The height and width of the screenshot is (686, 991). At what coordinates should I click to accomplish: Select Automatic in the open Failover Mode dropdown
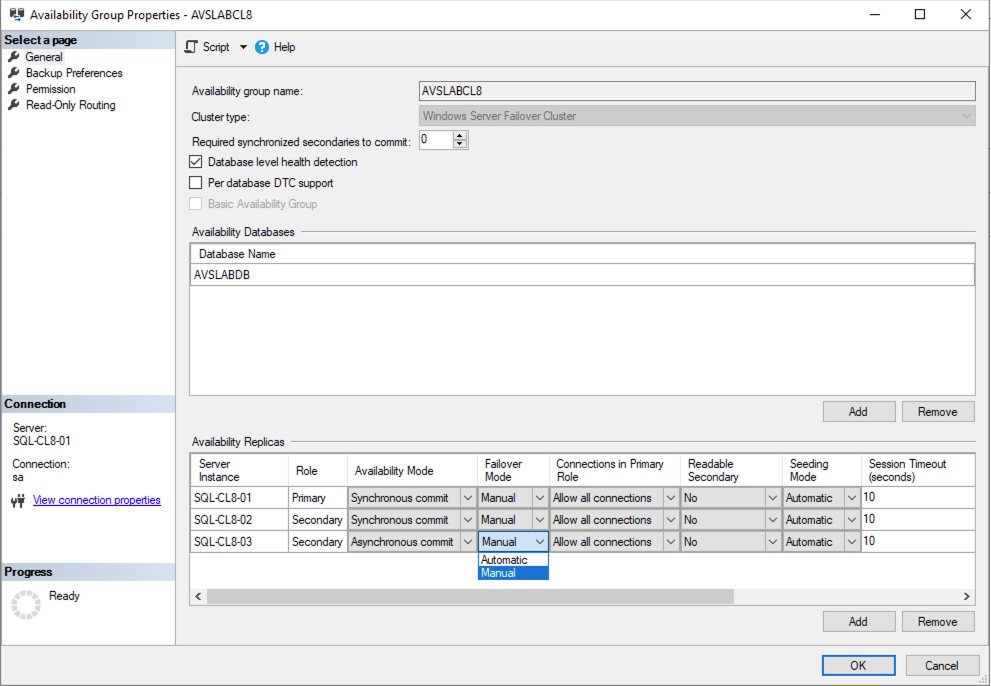click(506, 560)
